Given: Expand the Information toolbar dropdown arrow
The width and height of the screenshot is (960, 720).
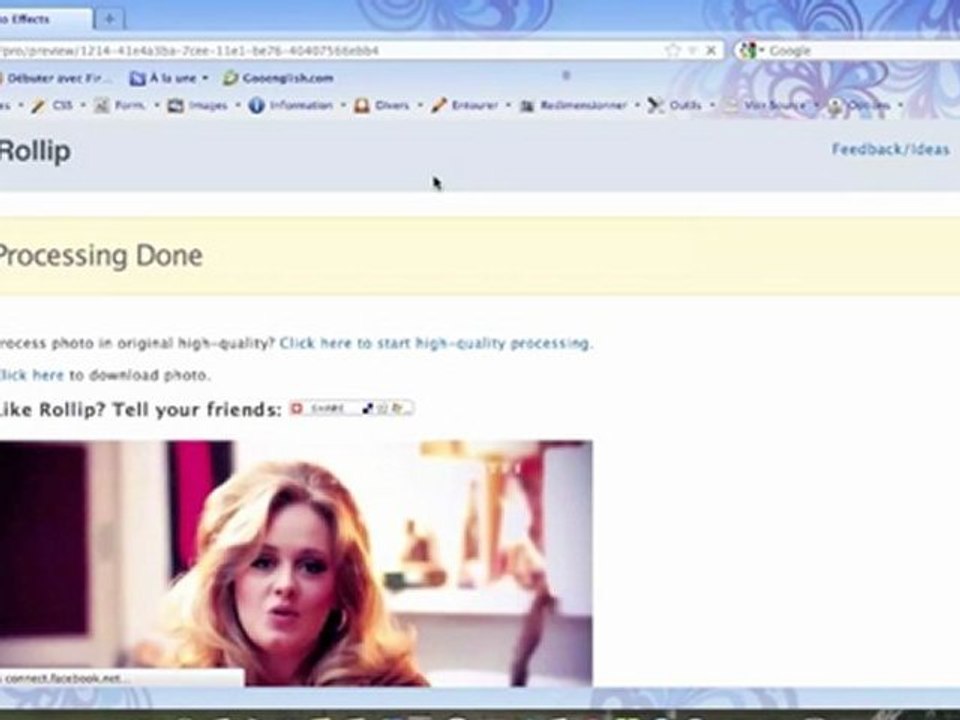Looking at the screenshot, I should click(343, 105).
